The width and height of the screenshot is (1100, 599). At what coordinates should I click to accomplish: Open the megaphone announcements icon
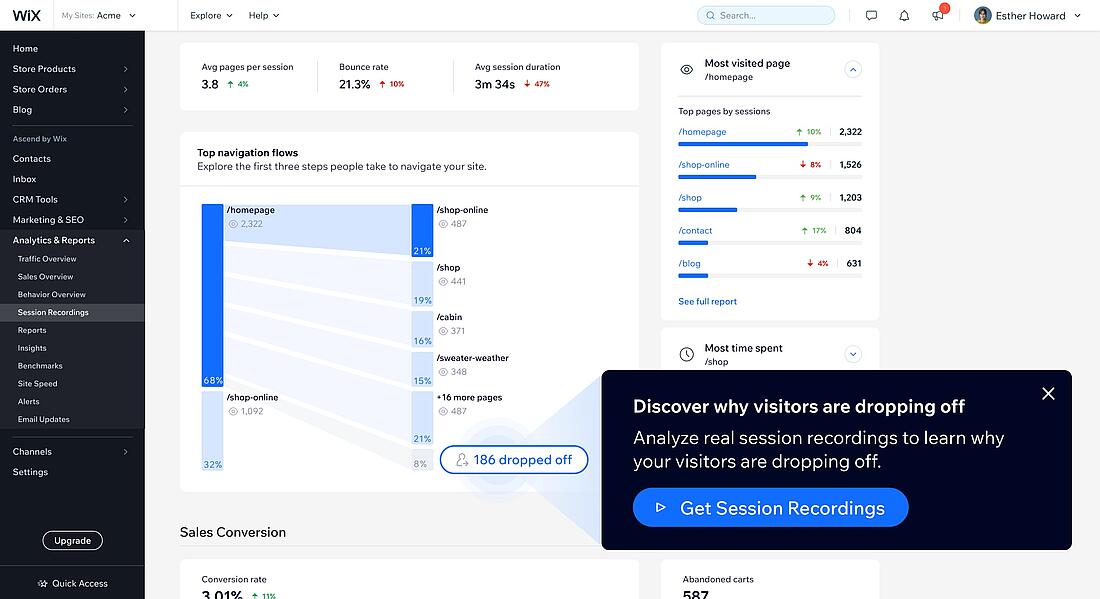tap(938, 15)
